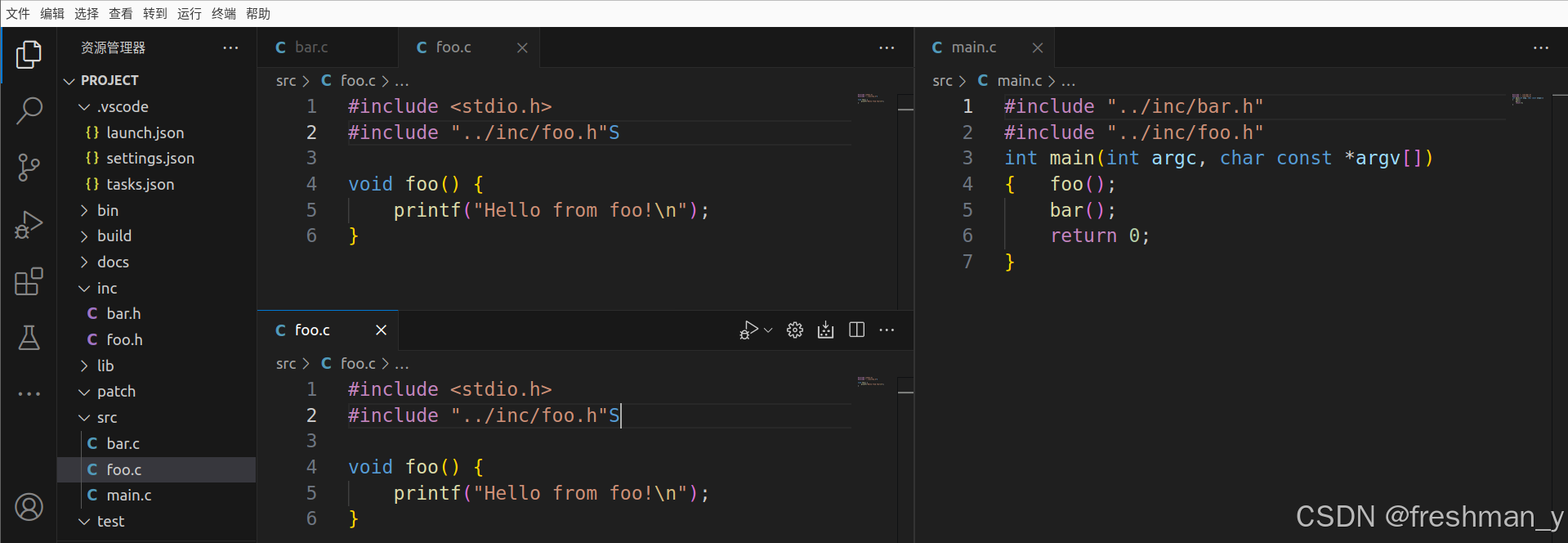Open bar.h under inc folder
The height and width of the screenshot is (543, 1568).
coord(156,313)
